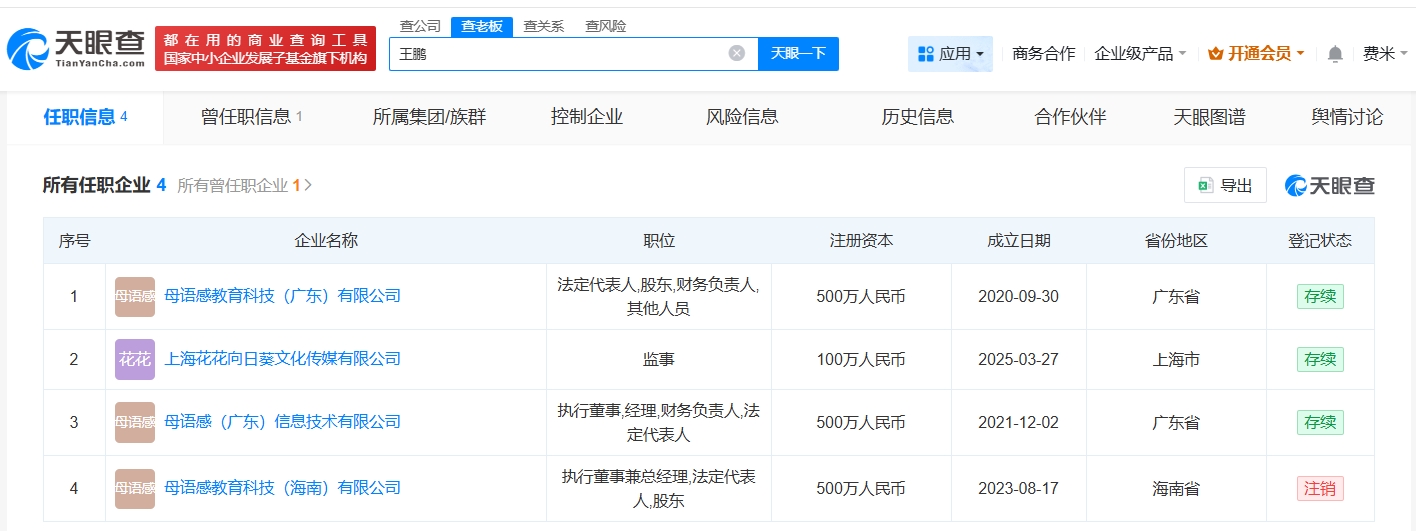Open the 风险信息 tab
The height and width of the screenshot is (531, 1416).
(742, 117)
